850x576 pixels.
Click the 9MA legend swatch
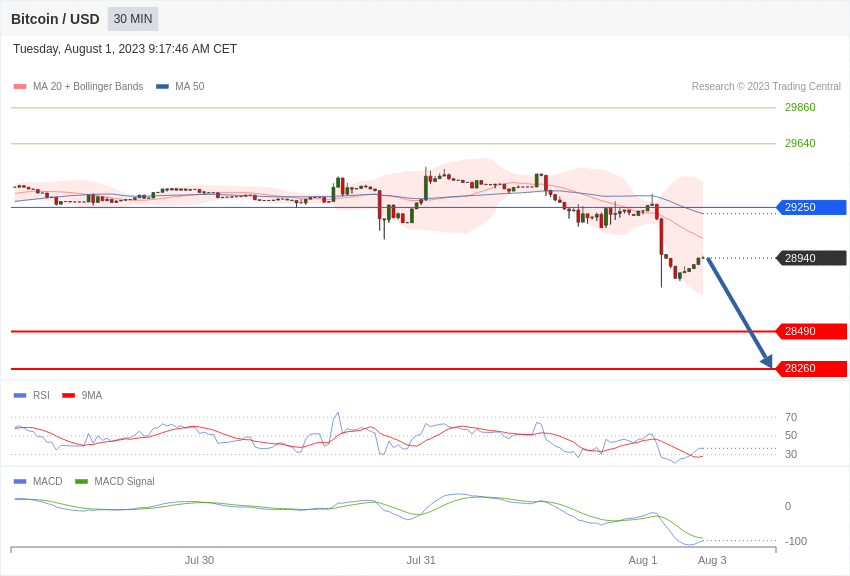(69, 396)
